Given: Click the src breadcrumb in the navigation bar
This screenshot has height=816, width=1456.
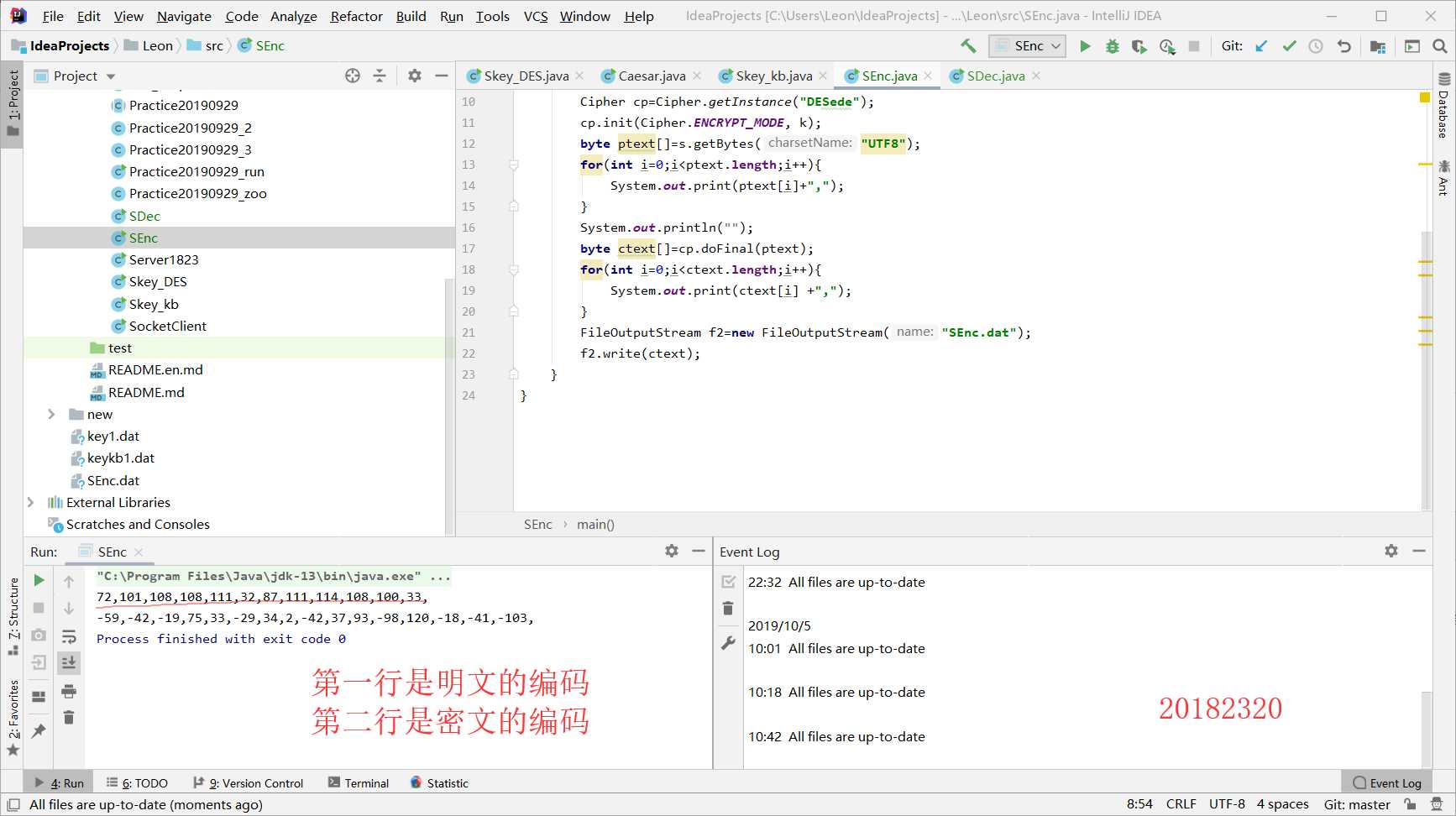Looking at the screenshot, I should [206, 46].
